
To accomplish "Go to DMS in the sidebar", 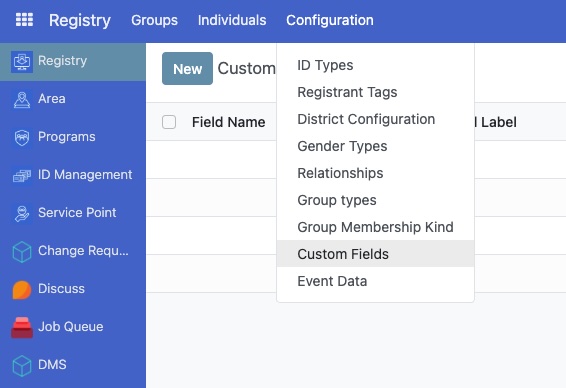I will 52,365.
